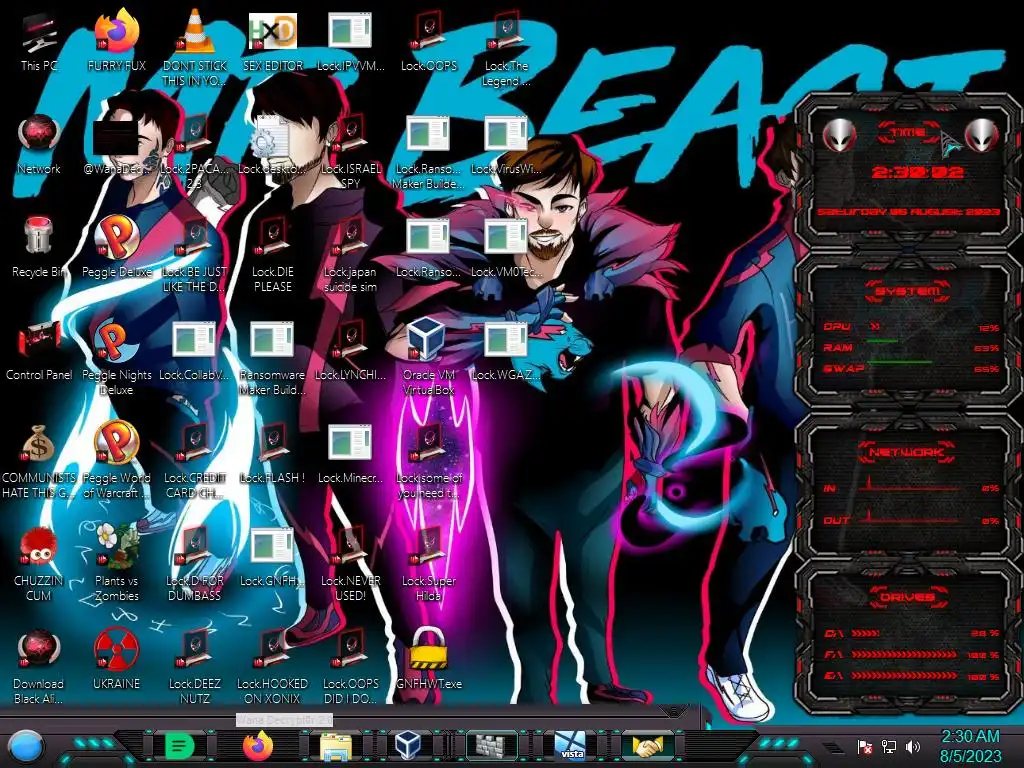The height and width of the screenshot is (768, 1024).
Task: Select the Lock.2PACA... icon
Action: 195,152
